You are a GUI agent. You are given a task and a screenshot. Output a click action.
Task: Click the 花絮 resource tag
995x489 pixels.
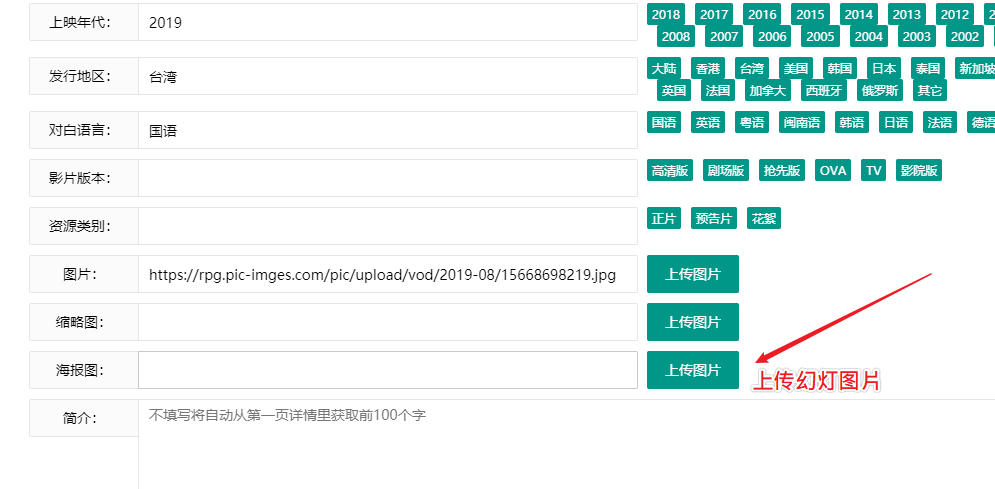(x=764, y=218)
